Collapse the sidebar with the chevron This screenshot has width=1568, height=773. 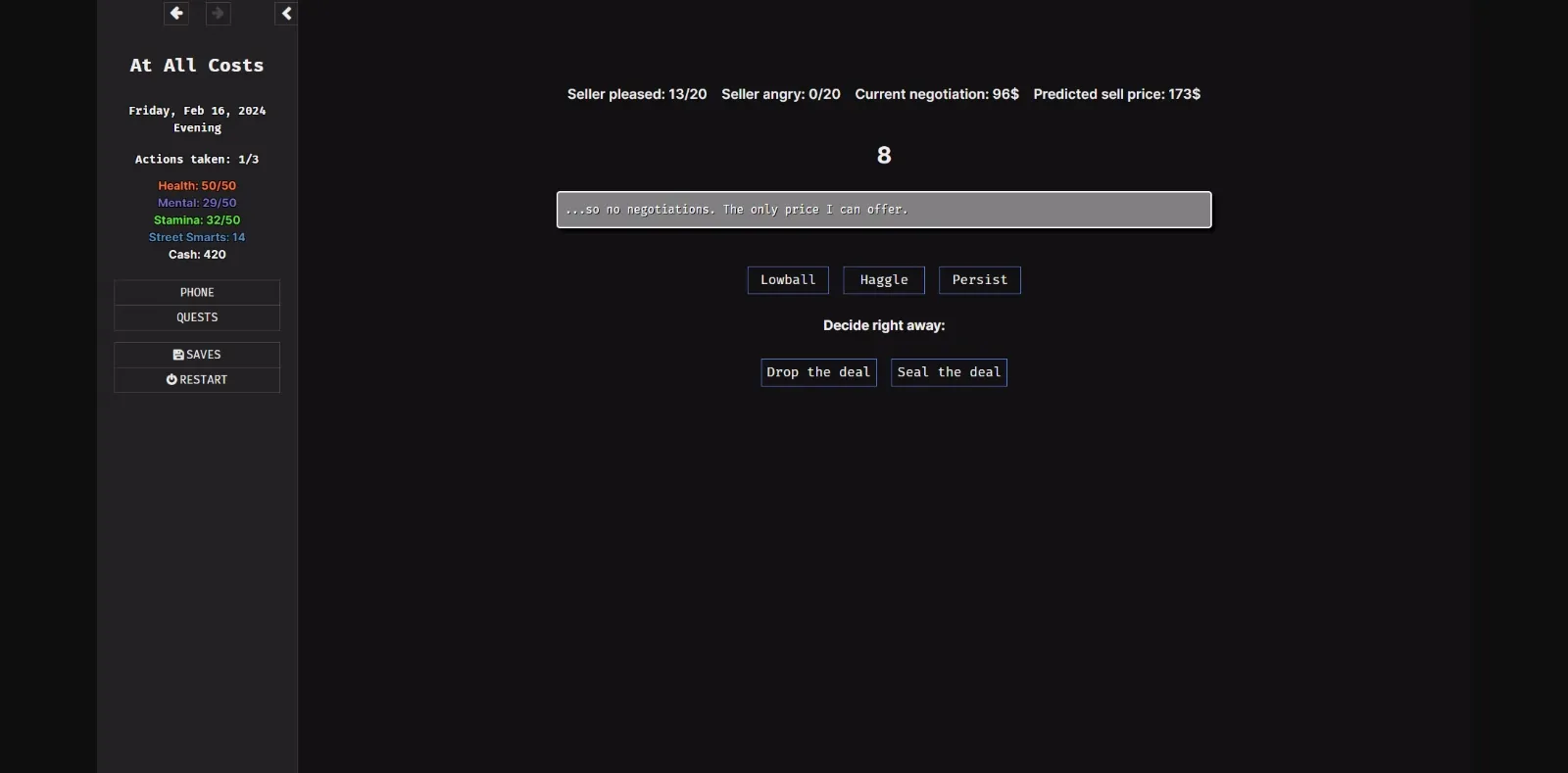(x=286, y=14)
